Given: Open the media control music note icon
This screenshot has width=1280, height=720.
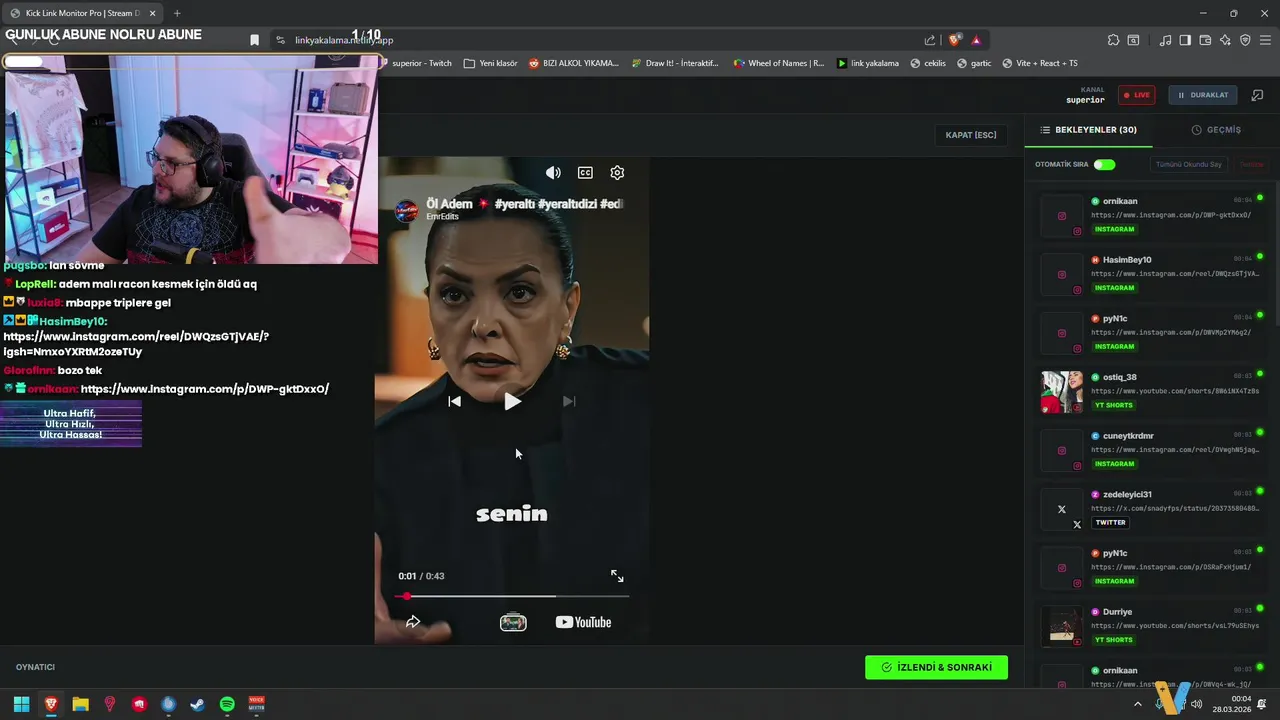Looking at the screenshot, I should (1165, 40).
